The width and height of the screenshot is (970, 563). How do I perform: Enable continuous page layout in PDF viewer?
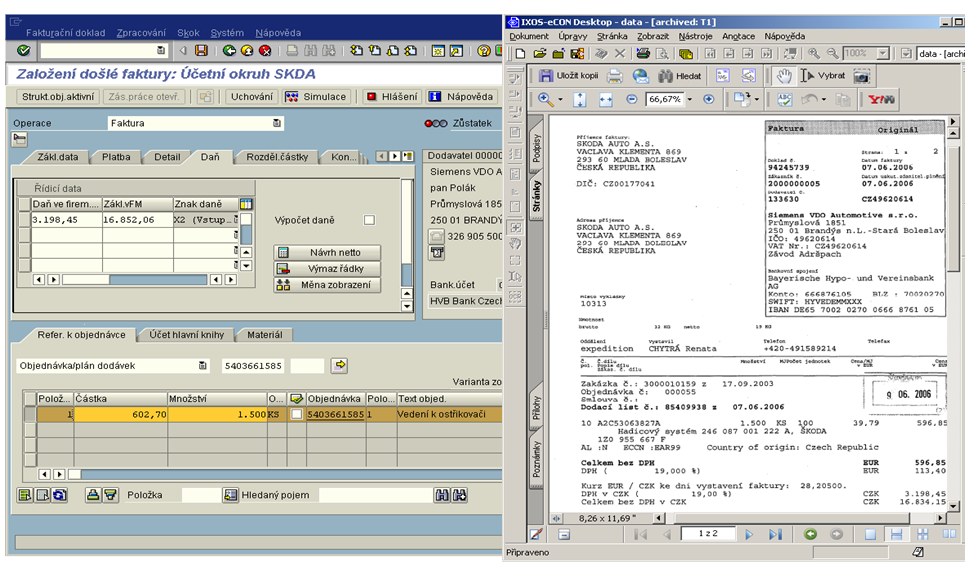click(x=896, y=535)
